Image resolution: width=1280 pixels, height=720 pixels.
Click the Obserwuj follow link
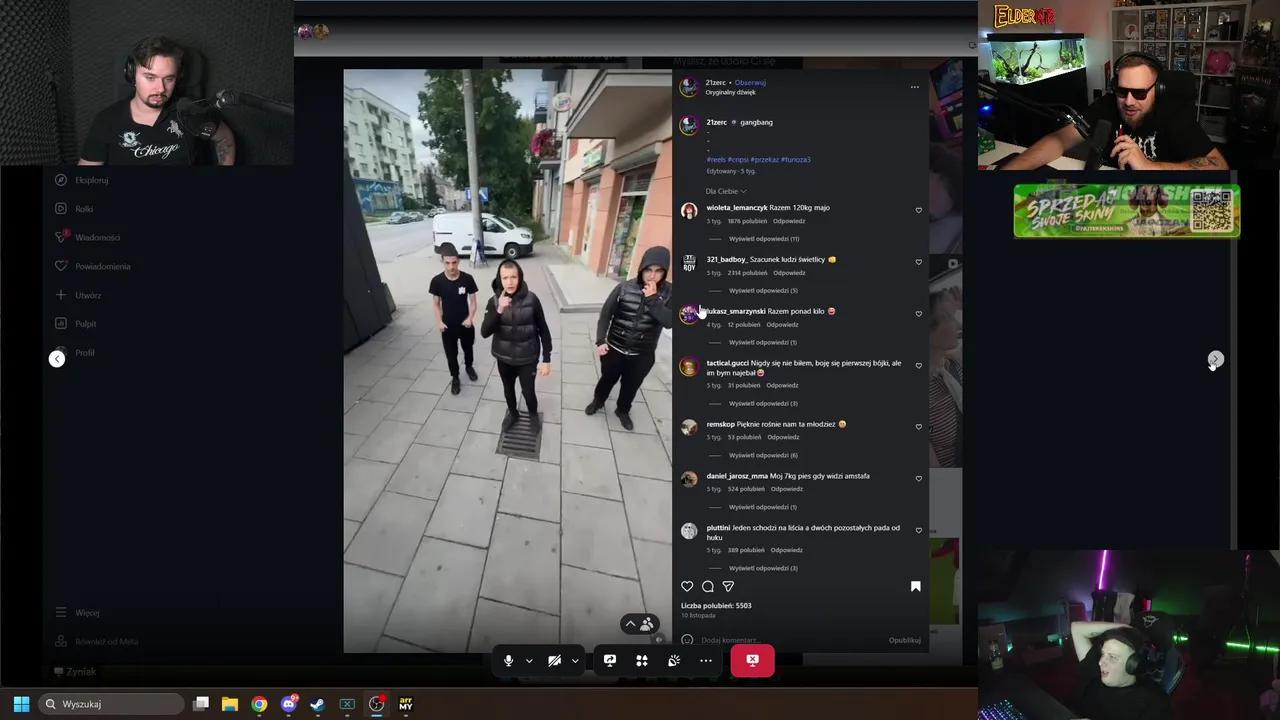pyautogui.click(x=750, y=82)
